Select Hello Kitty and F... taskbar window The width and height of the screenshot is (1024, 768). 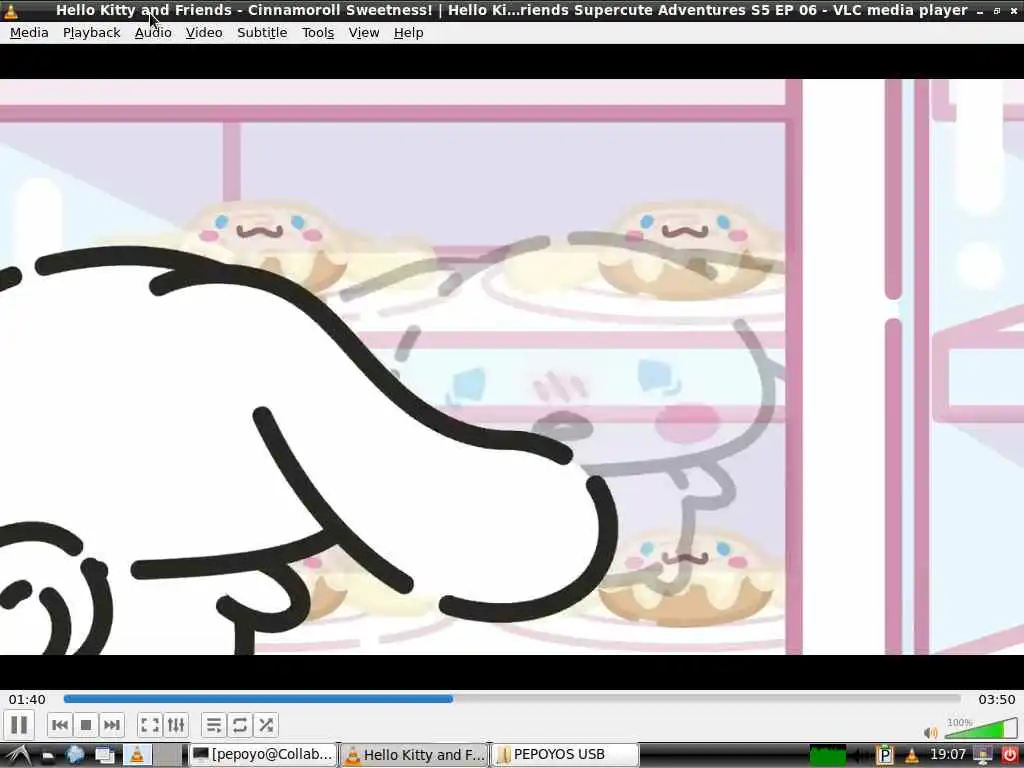[x=415, y=755]
